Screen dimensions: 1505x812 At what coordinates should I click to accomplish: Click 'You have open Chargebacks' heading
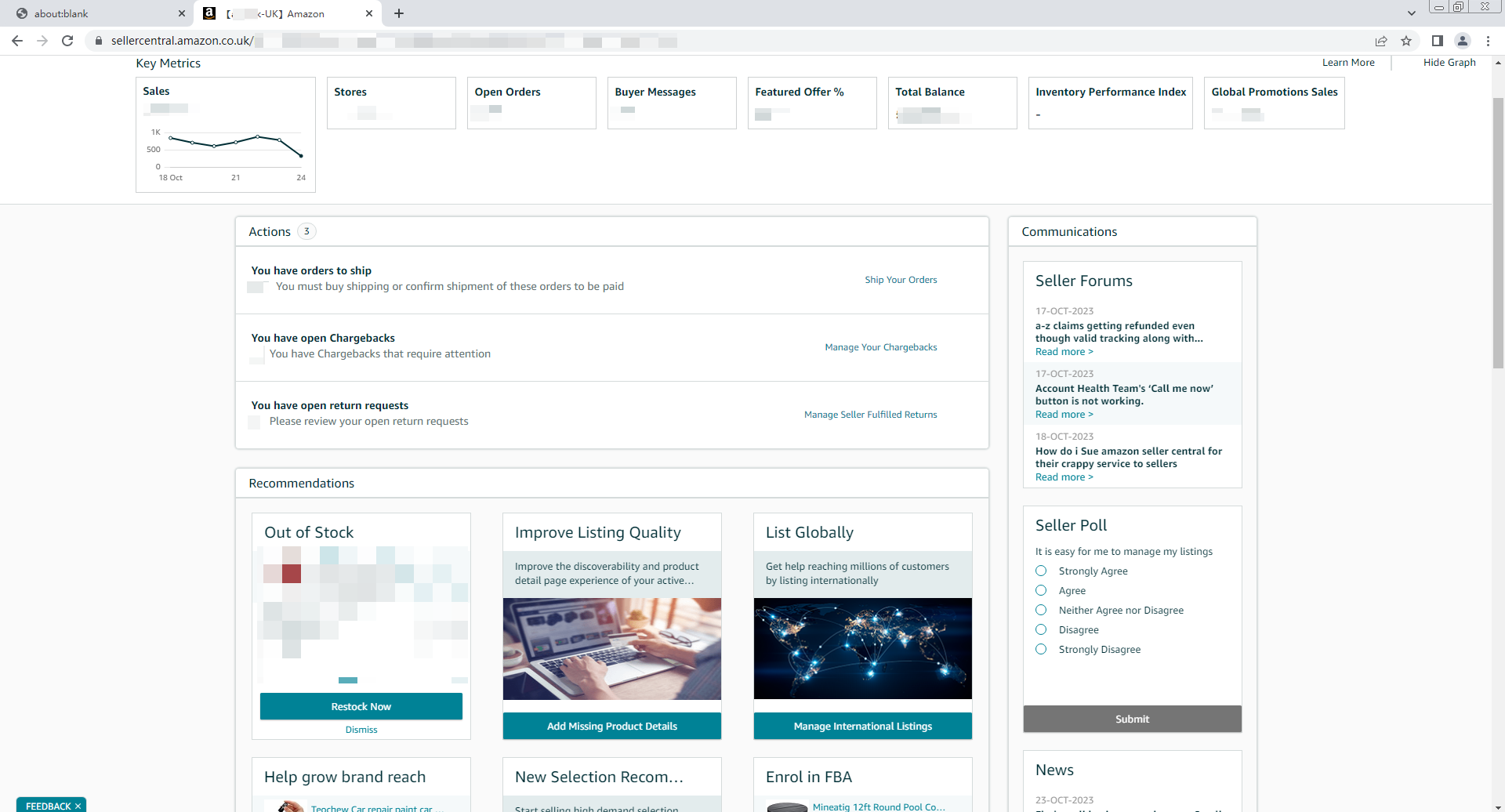pos(323,338)
